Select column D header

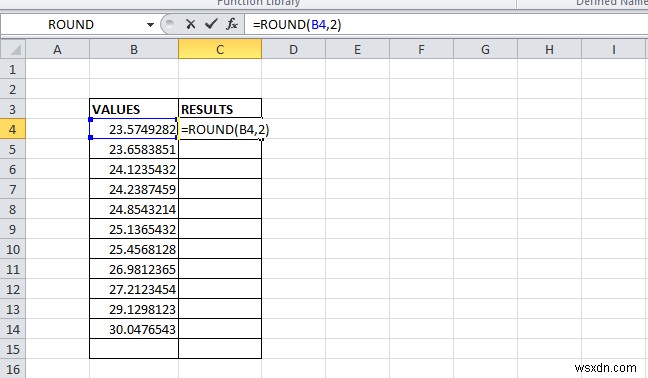point(293,50)
